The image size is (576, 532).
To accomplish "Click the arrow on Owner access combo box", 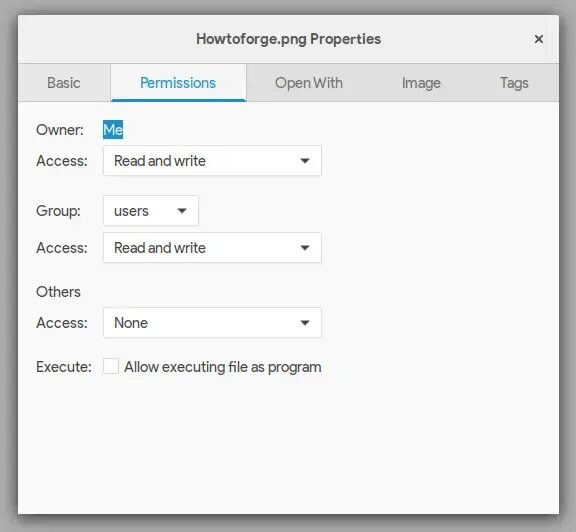I will click(305, 161).
